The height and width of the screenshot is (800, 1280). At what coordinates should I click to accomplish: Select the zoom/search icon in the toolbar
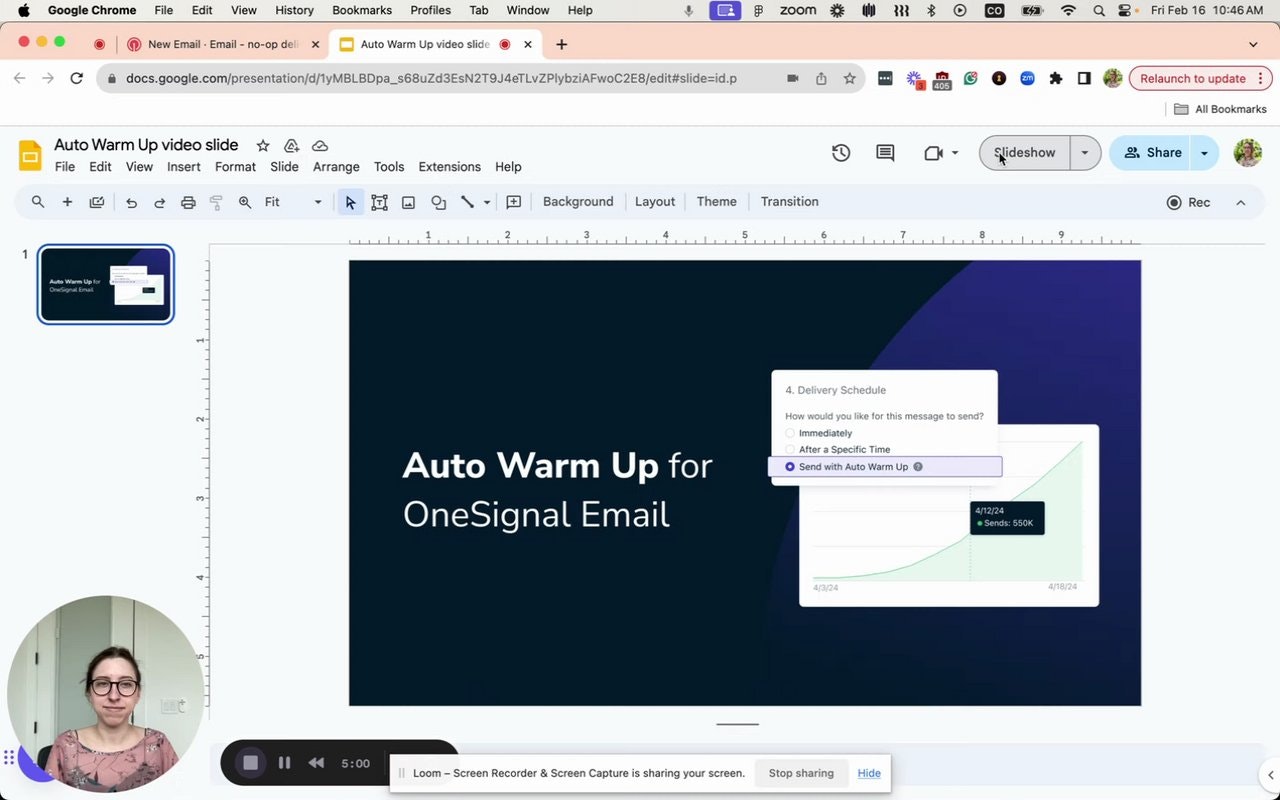38,201
